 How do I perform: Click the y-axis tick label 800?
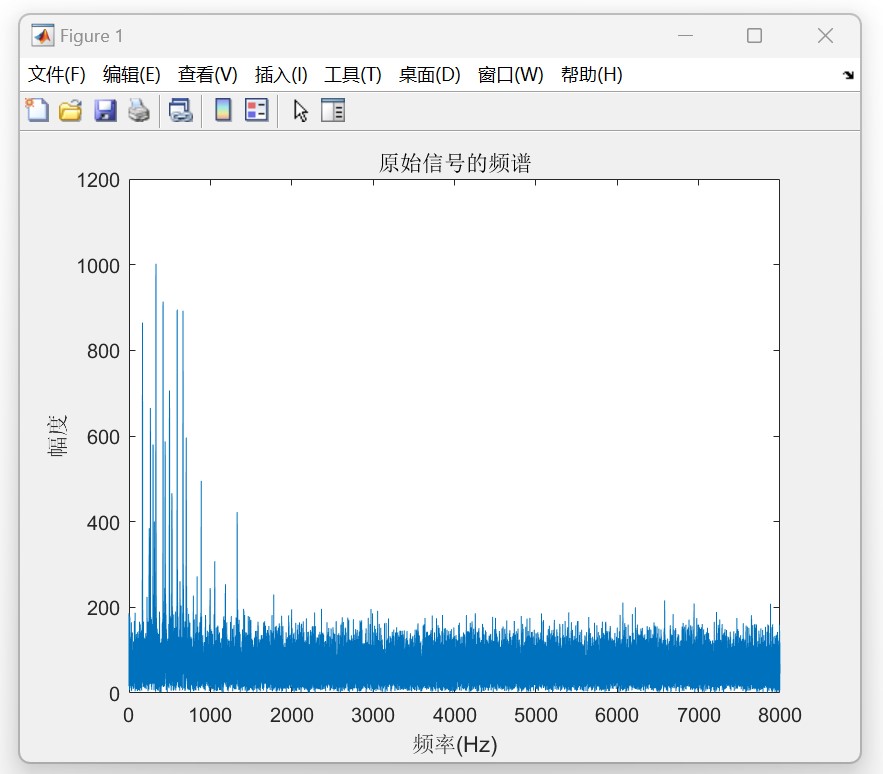tap(103, 352)
